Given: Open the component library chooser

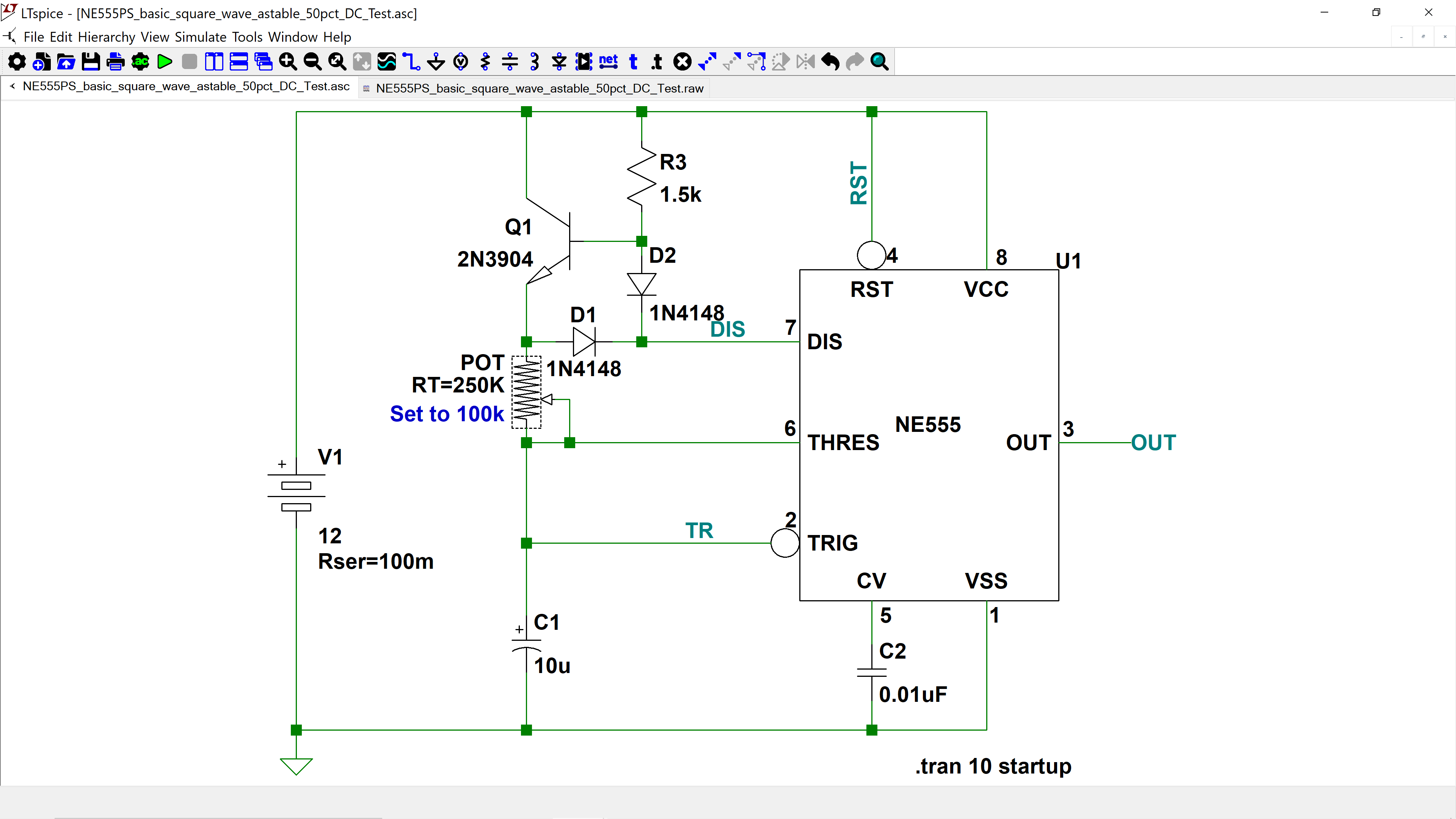Looking at the screenshot, I should click(x=584, y=61).
